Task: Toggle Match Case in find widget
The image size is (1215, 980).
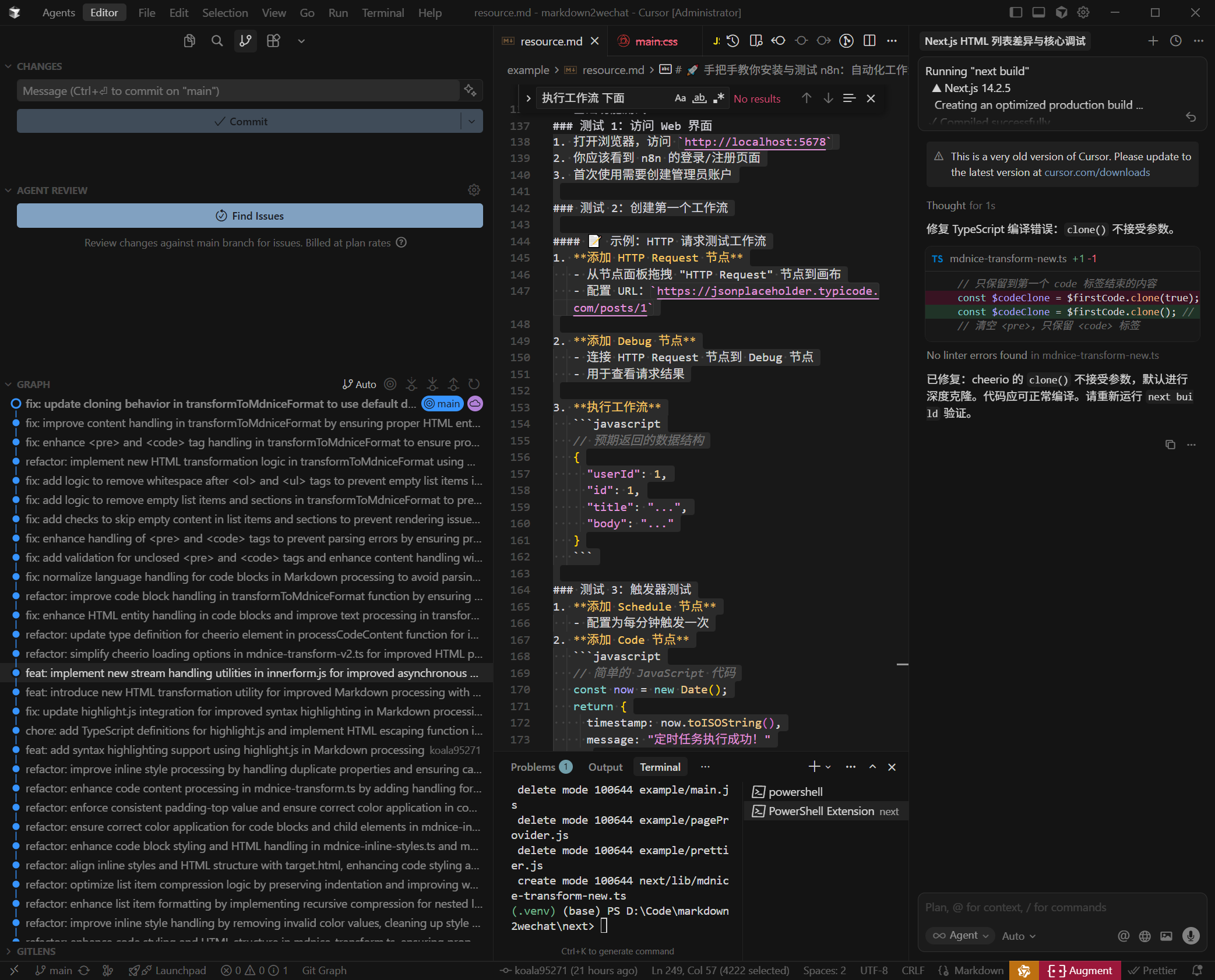Action: 680,98
